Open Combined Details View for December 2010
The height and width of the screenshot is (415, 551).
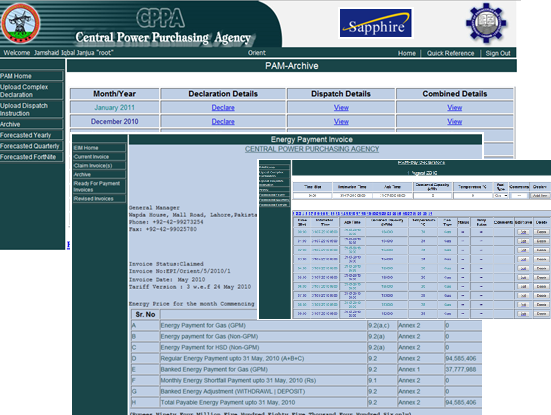454,122
